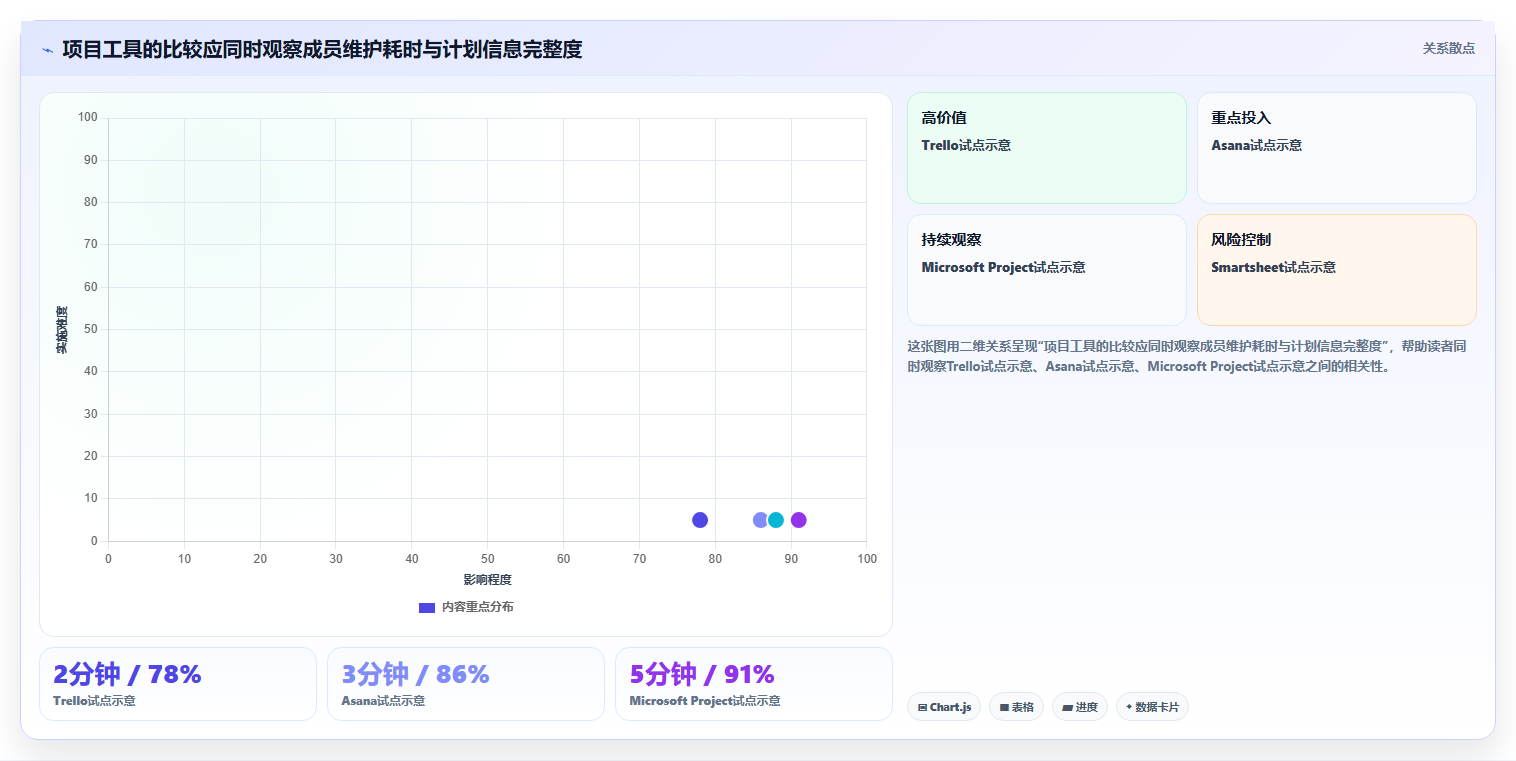This screenshot has height=761, width=1516.
Task: Click the Asana试点示意 caption under 3分钟
Action: pyautogui.click(x=383, y=701)
